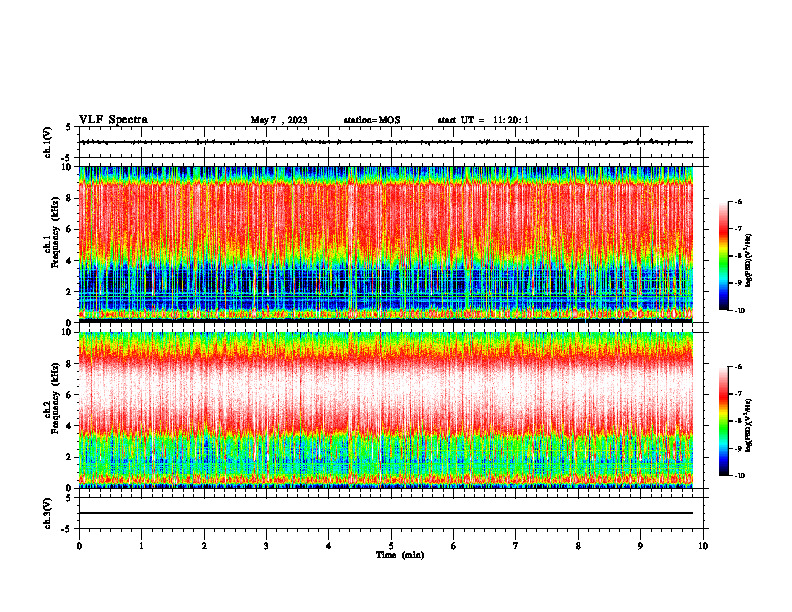
Task: Click the time axis tick label "10" at the end
Action: tap(703, 546)
